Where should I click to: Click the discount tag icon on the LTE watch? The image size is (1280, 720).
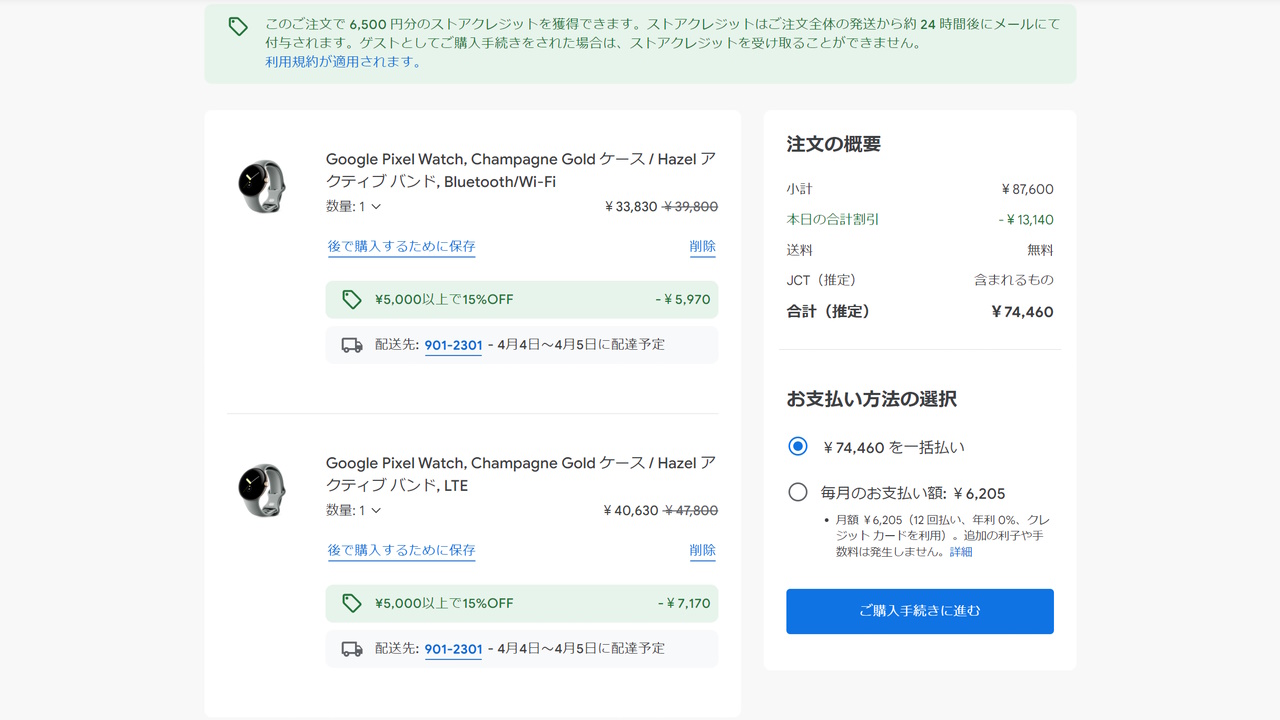(351, 603)
